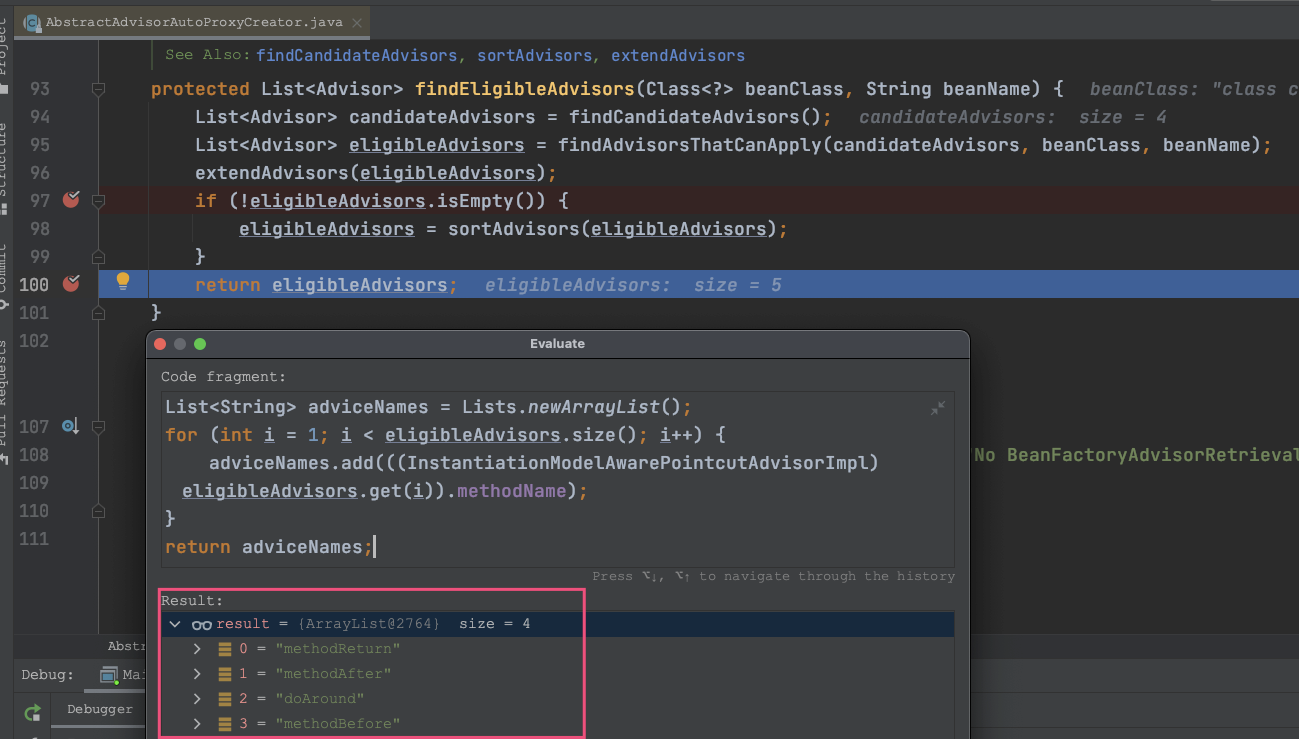Image resolution: width=1299 pixels, height=739 pixels.
Task: Close the AbstractAdvisorAutoProxyCreator.java tab
Action: (x=358, y=23)
